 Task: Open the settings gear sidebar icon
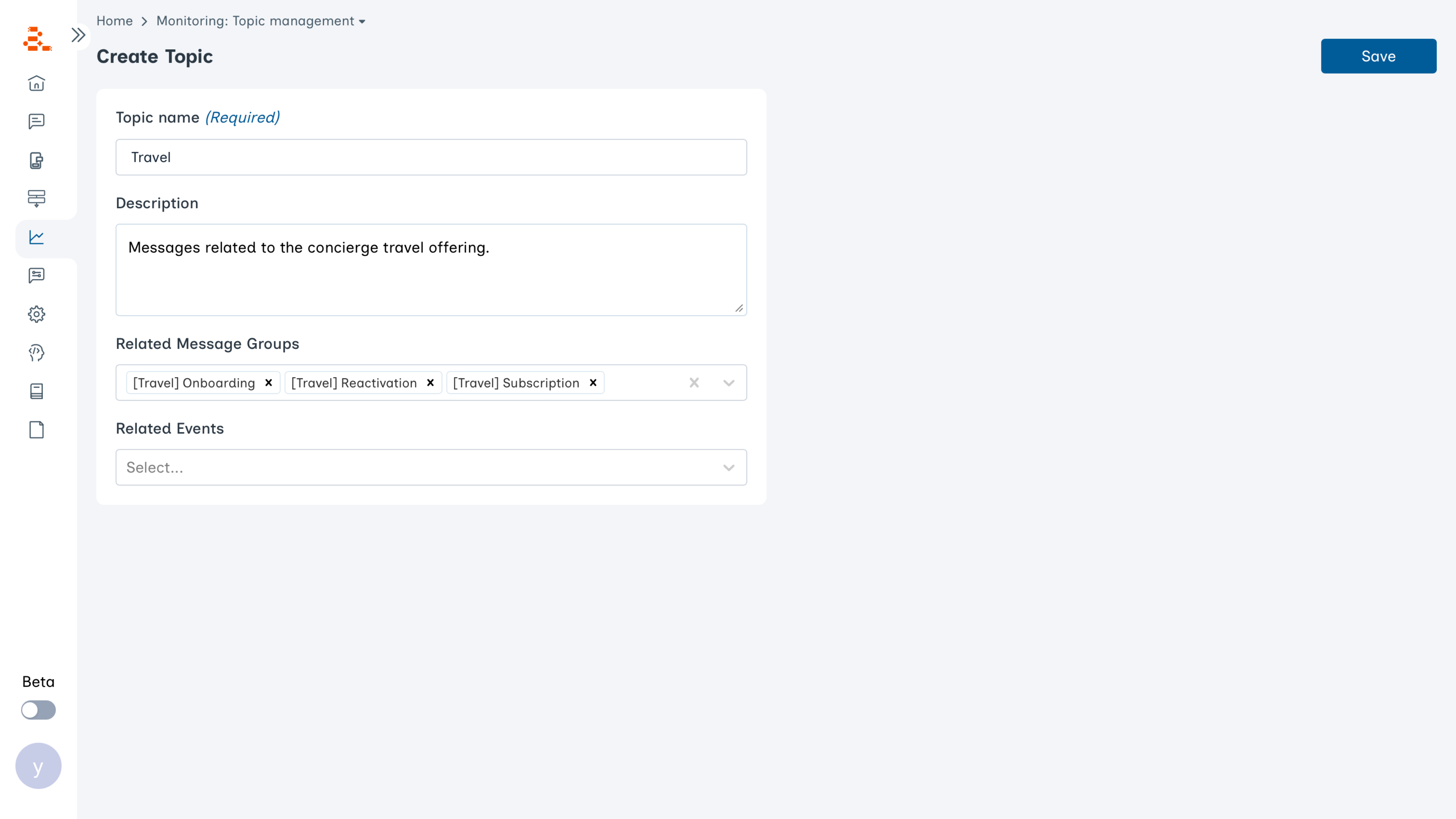37,314
